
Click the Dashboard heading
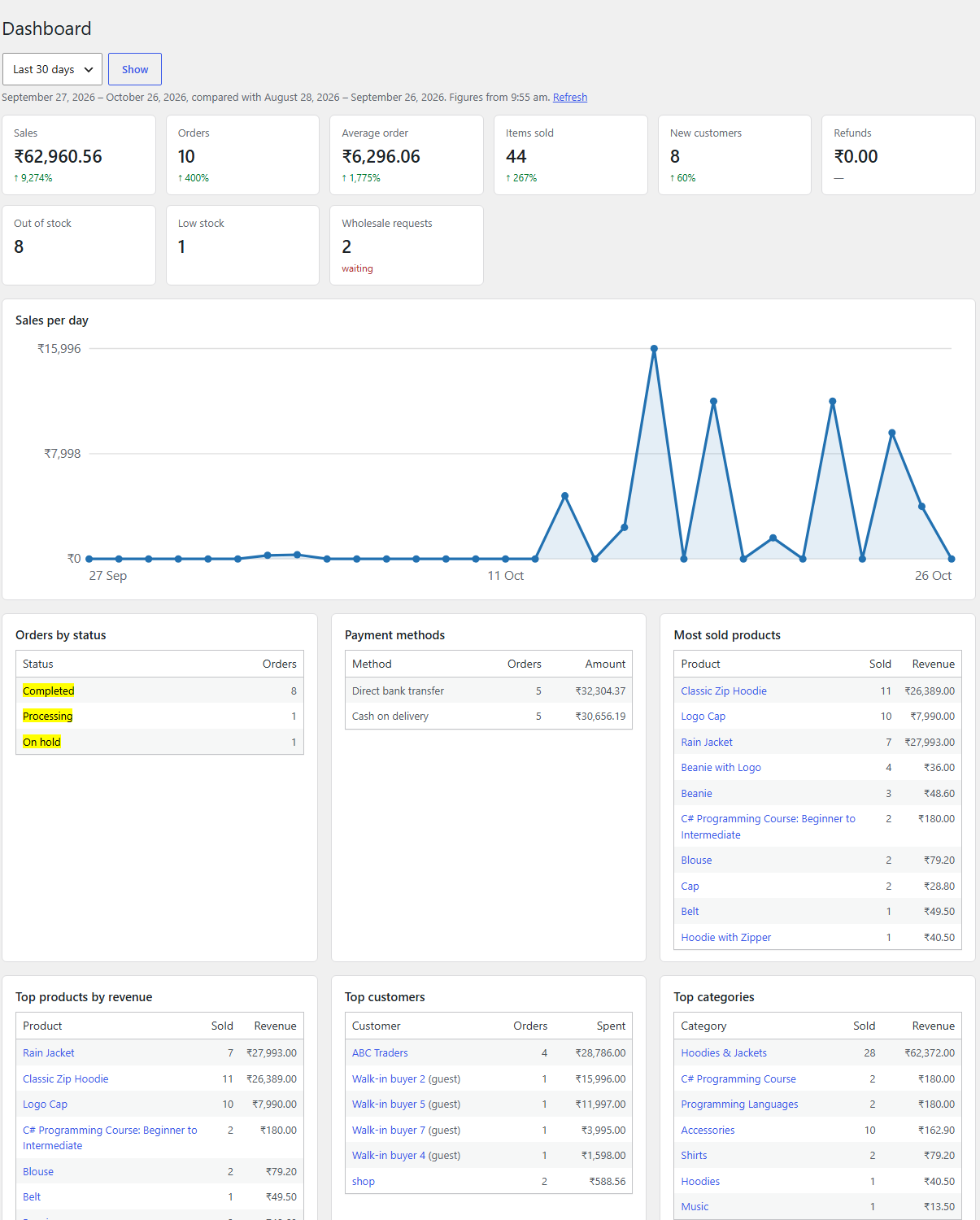tap(46, 28)
